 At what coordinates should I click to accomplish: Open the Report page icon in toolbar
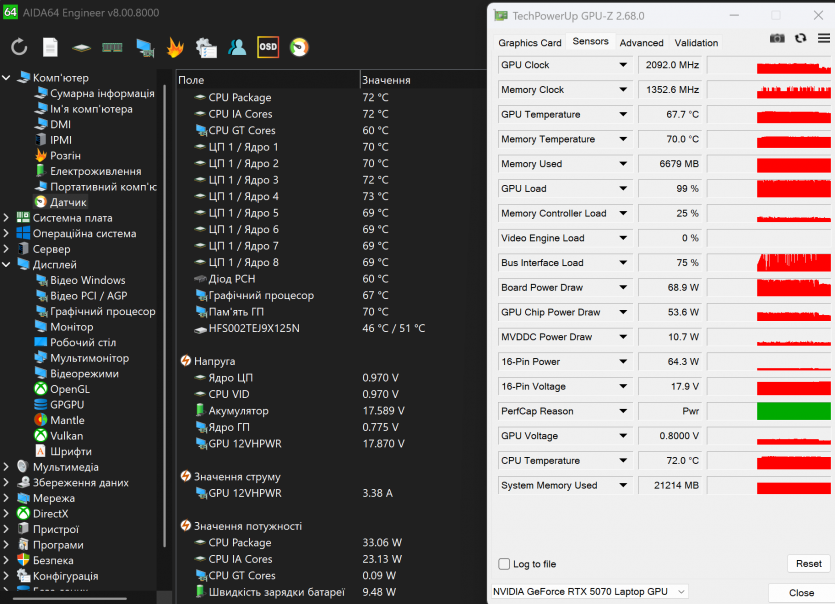[50, 47]
